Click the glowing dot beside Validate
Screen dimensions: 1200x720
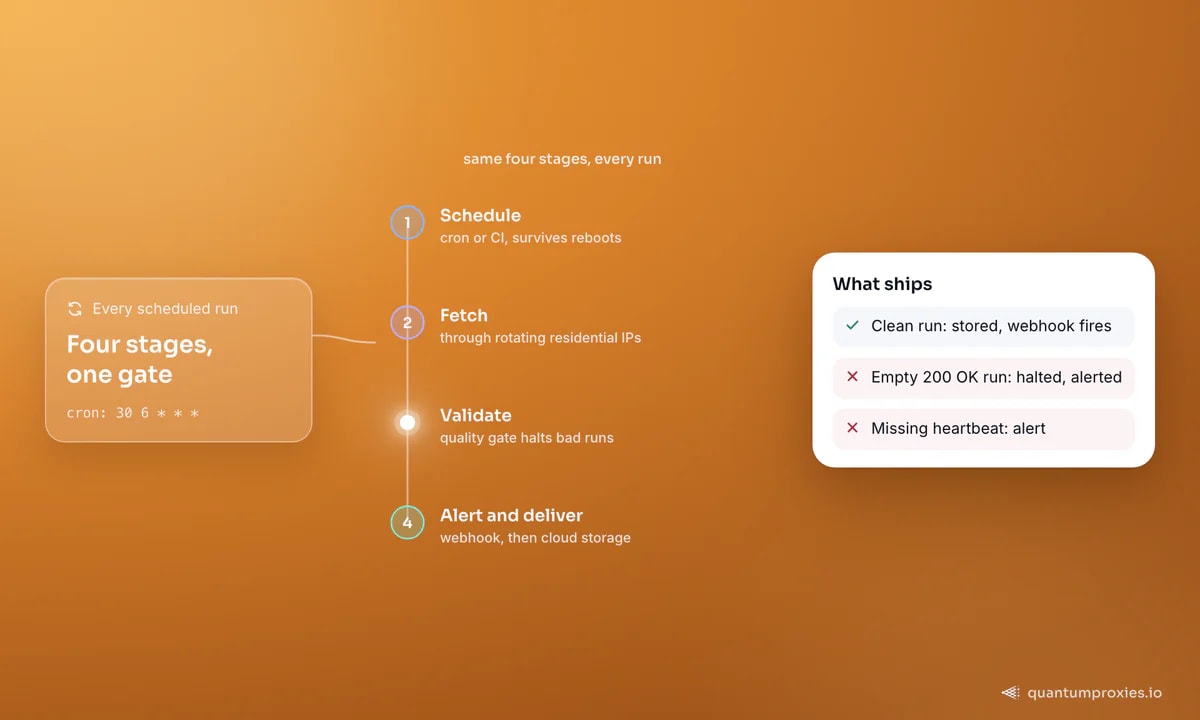407,422
